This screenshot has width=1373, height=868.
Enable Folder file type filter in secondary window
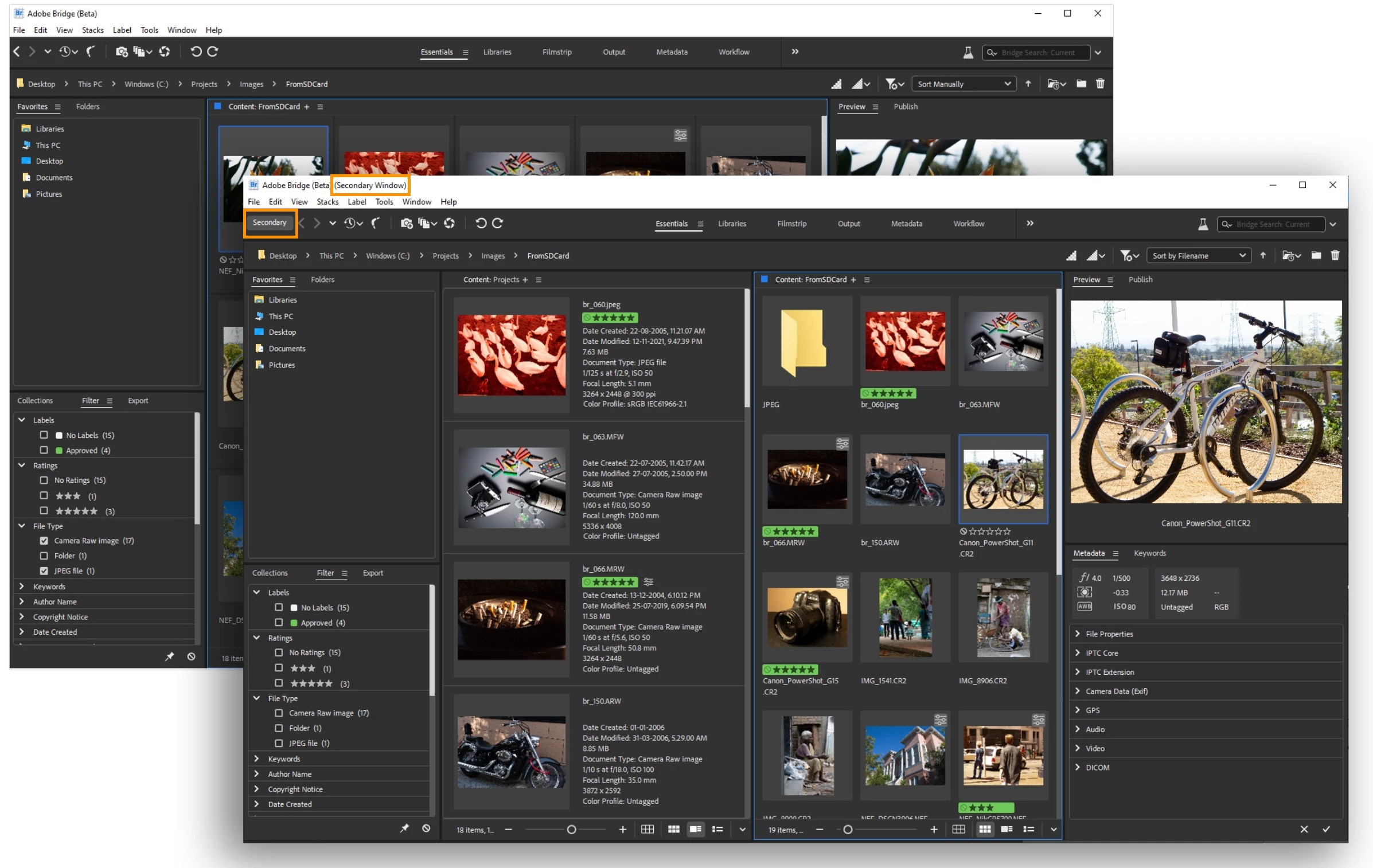click(279, 728)
